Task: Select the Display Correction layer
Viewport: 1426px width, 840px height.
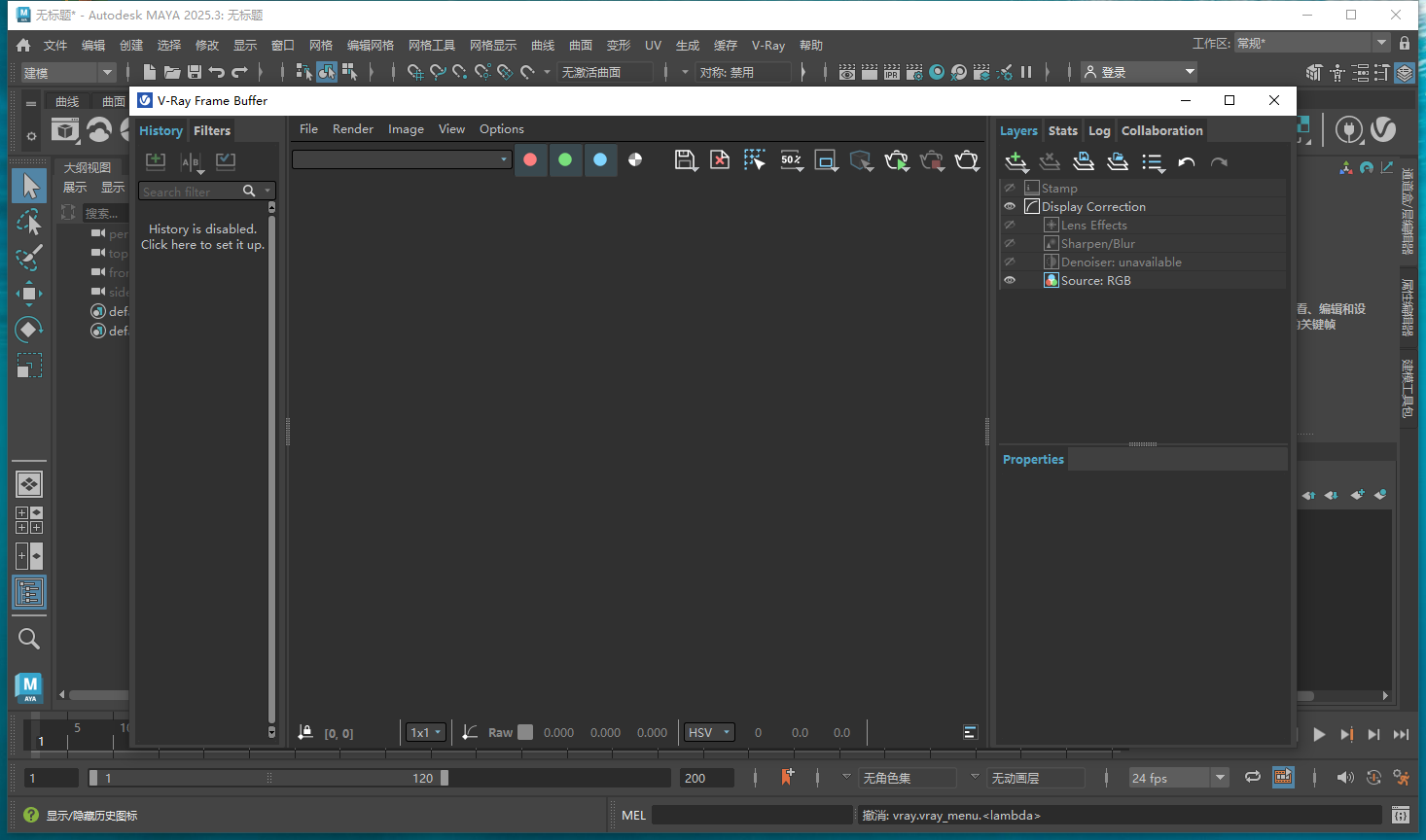Action: pos(1093,206)
